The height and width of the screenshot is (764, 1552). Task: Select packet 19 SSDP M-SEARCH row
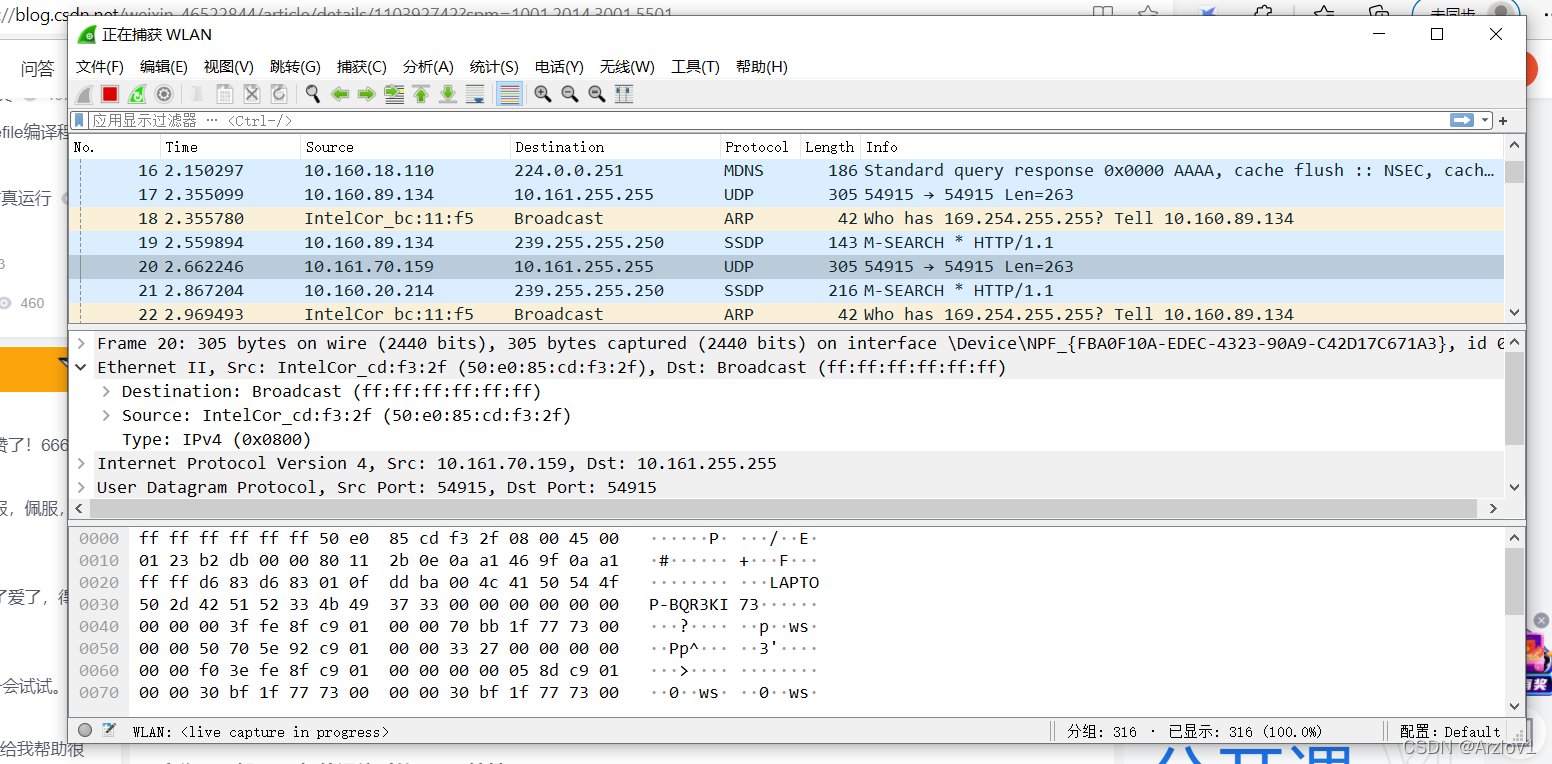coord(786,243)
